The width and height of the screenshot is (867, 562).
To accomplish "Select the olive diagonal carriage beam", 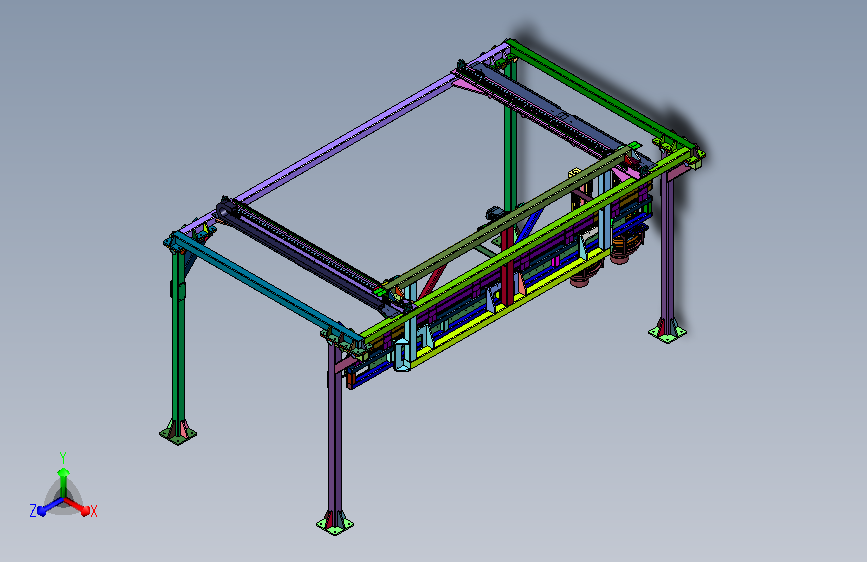I will pos(508,217).
